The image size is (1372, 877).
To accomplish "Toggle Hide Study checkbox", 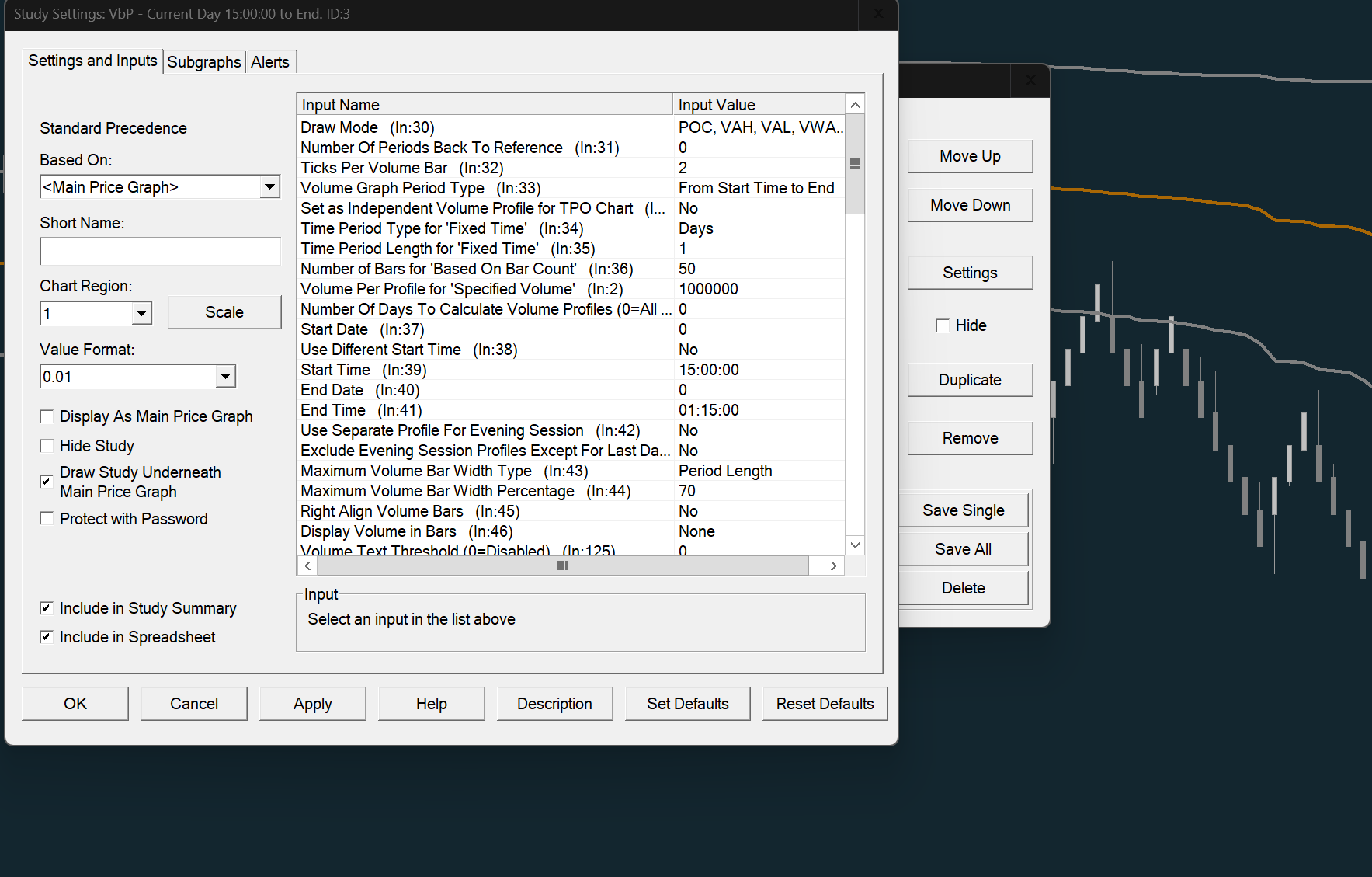I will (x=47, y=446).
